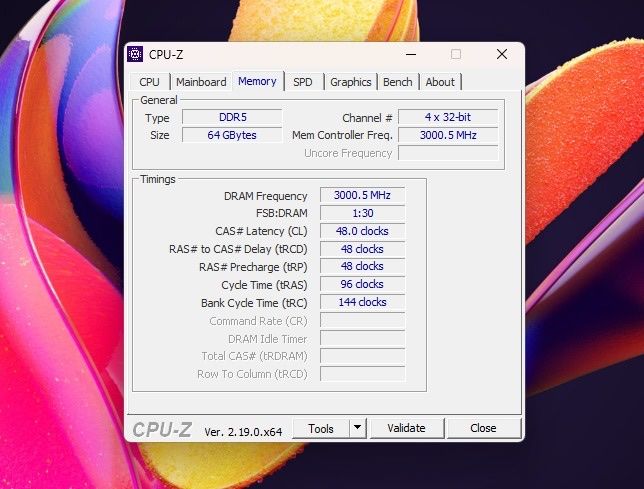Click the RAS# Precharge (tRP) label

pos(253,267)
